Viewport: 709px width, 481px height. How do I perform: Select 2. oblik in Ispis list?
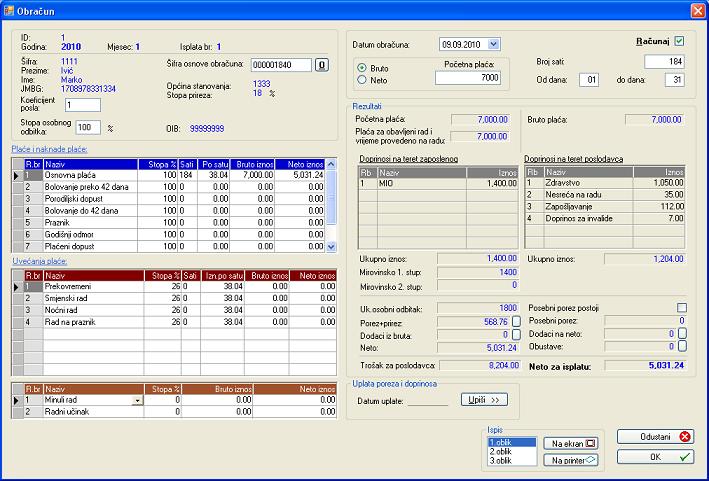click(499, 450)
